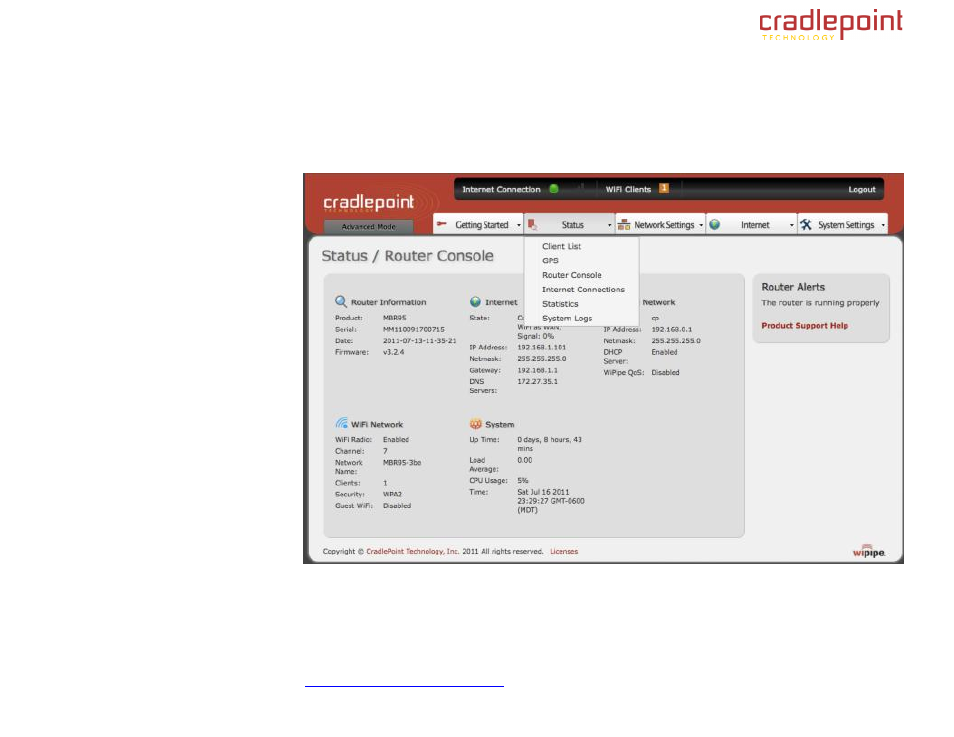Click the wipipe logo in the footer
Viewport: 954px width, 737px height.
coord(868,551)
